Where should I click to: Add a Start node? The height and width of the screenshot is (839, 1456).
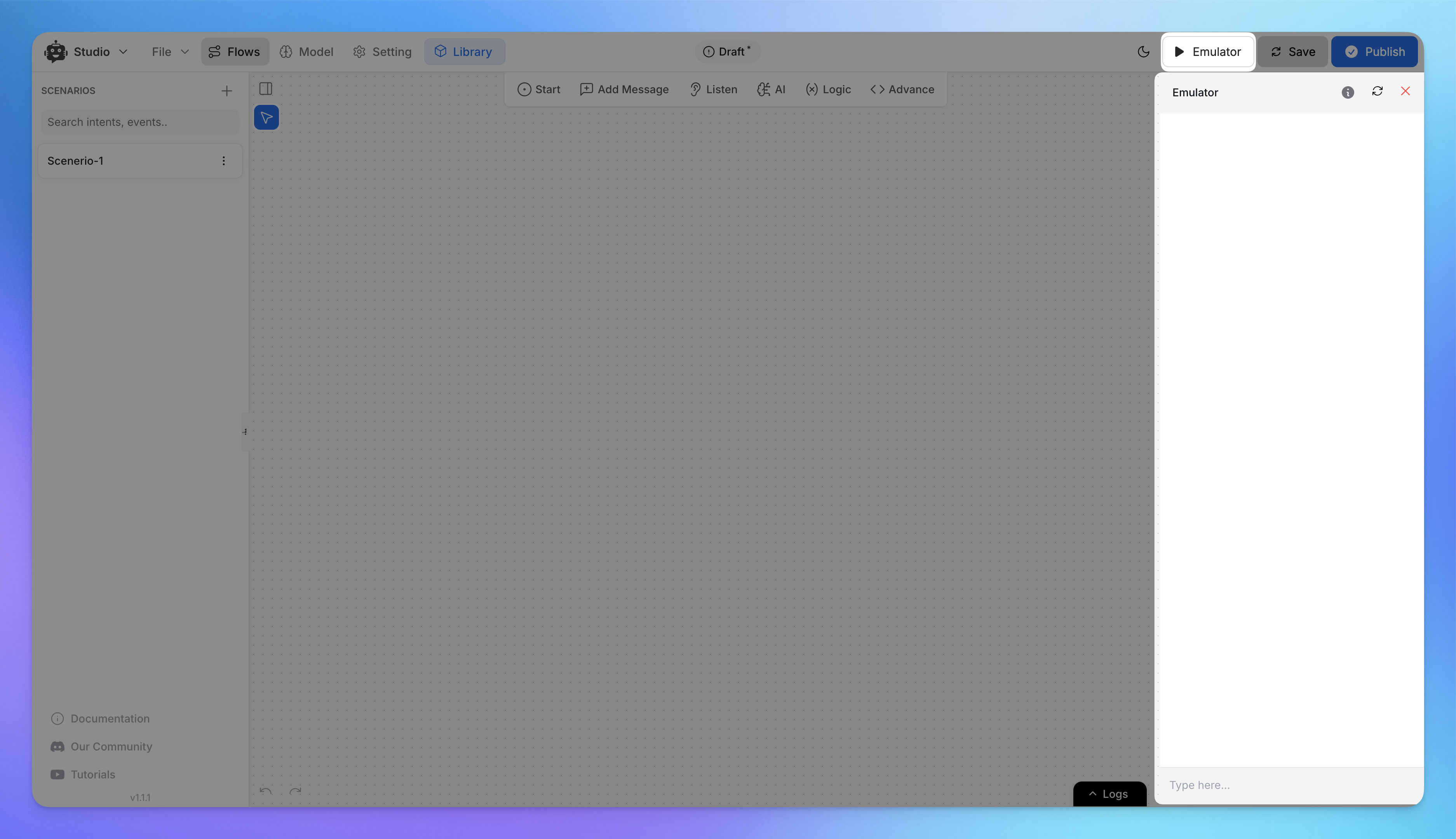coord(539,89)
